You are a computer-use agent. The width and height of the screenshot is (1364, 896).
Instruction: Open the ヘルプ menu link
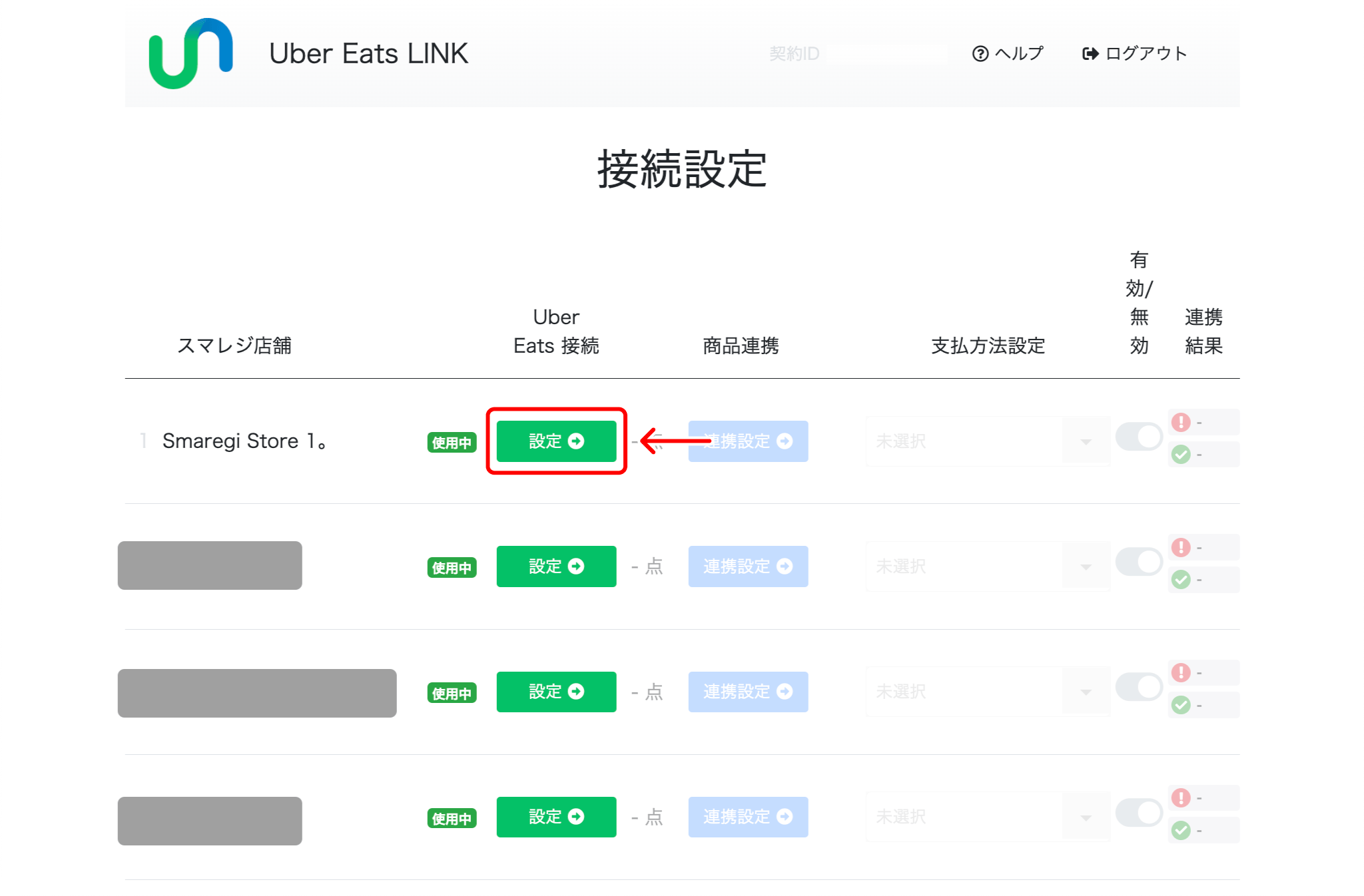point(1018,54)
